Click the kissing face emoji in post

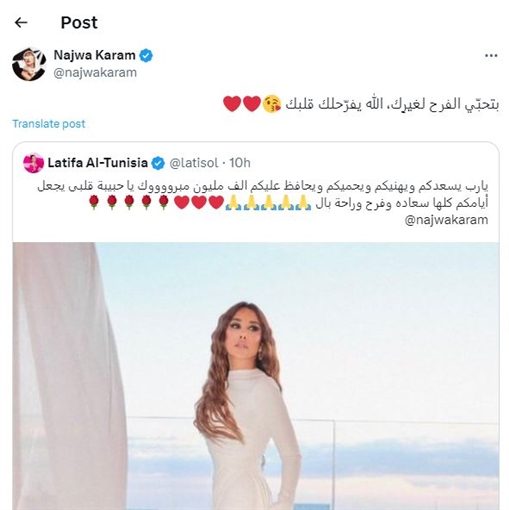point(272,104)
